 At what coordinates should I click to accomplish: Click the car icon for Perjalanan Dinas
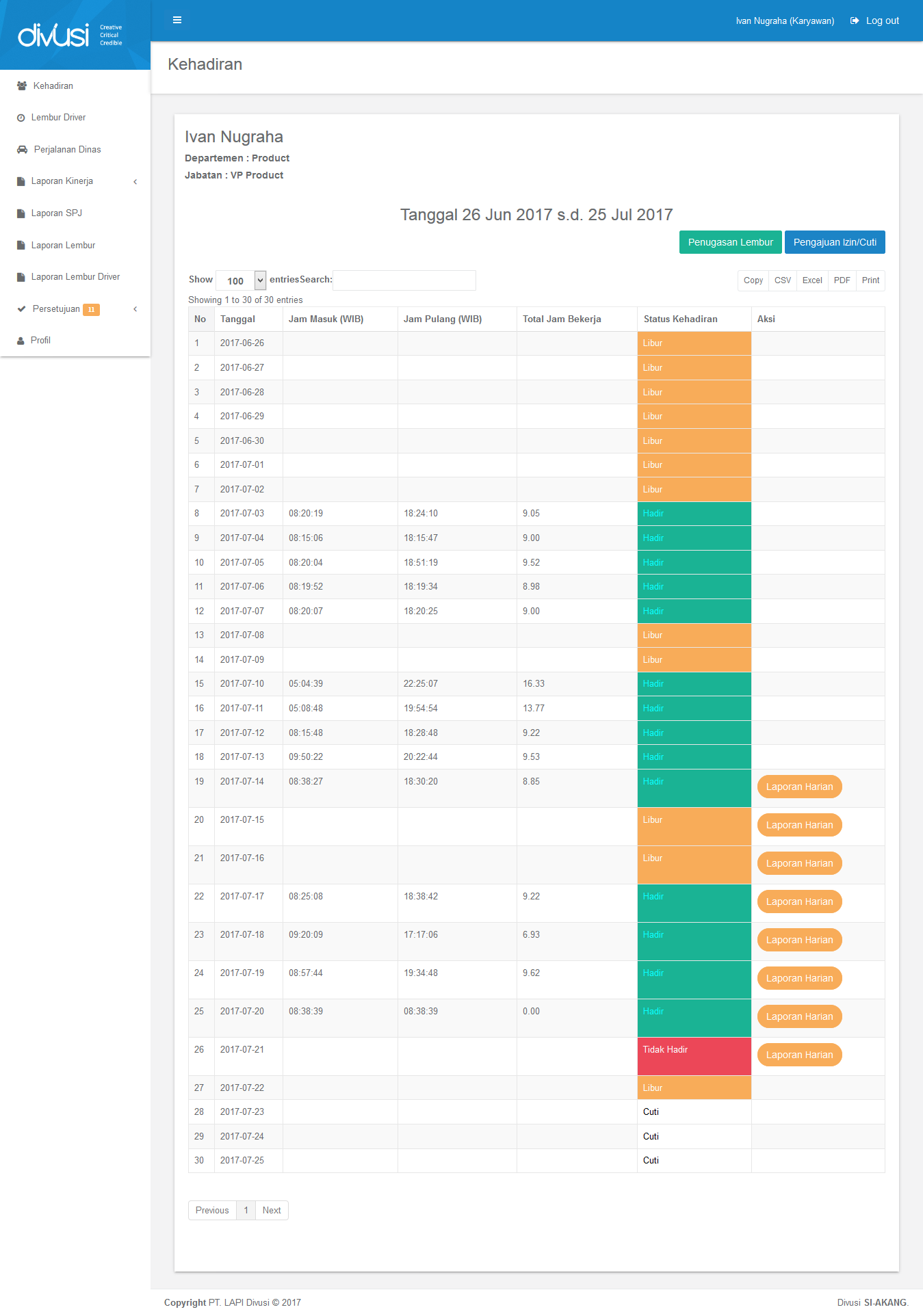(22, 150)
